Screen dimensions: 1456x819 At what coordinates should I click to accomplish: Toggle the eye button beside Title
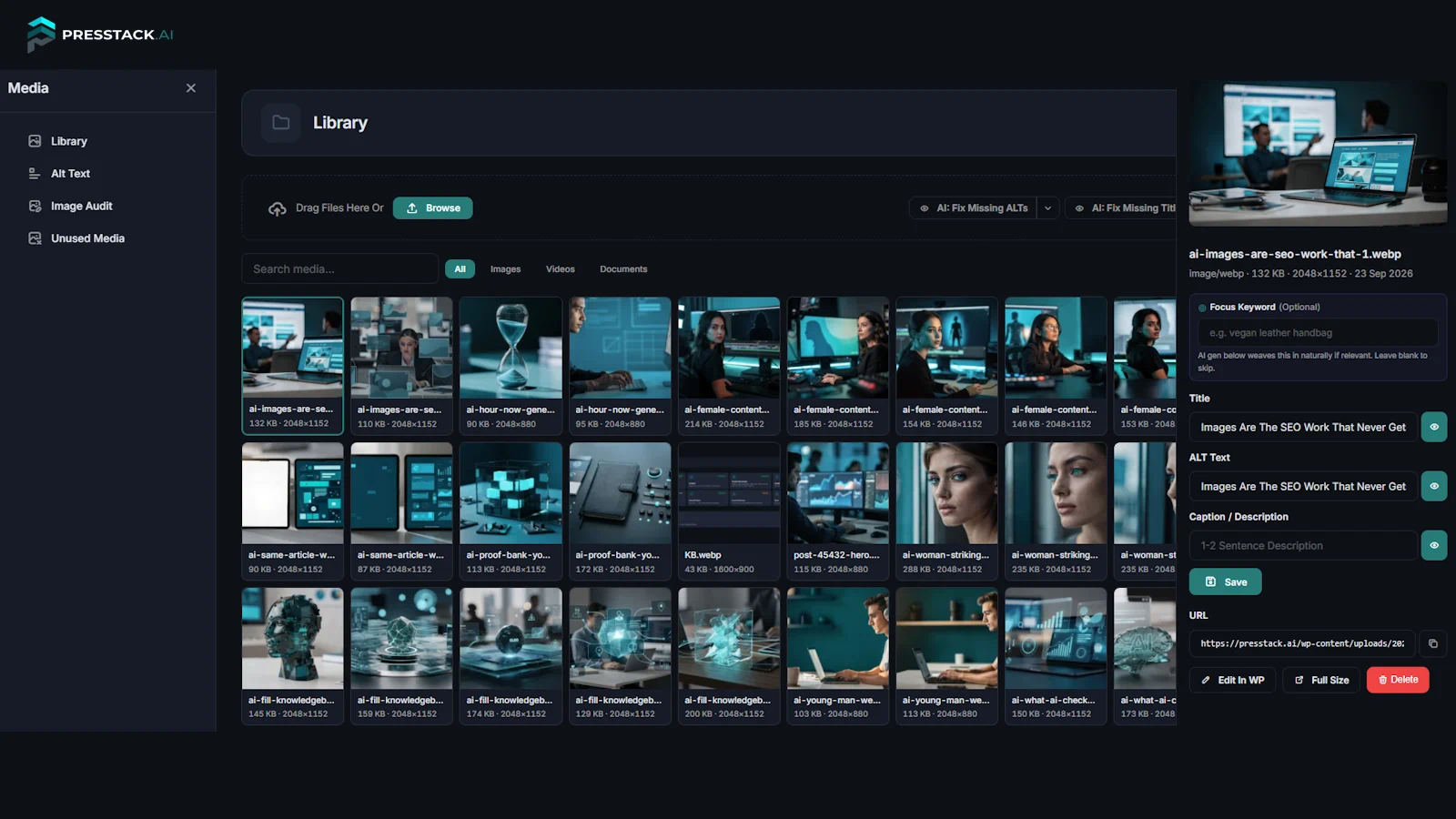tap(1434, 427)
